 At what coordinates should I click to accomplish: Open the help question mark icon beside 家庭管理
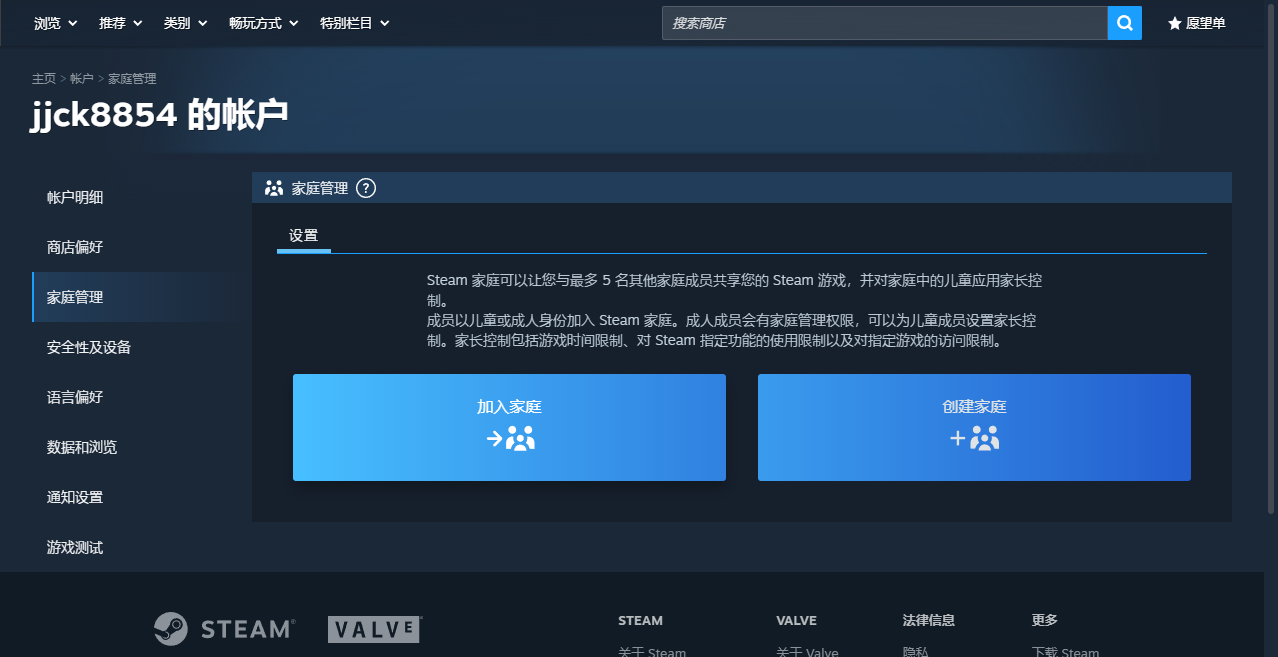click(366, 188)
